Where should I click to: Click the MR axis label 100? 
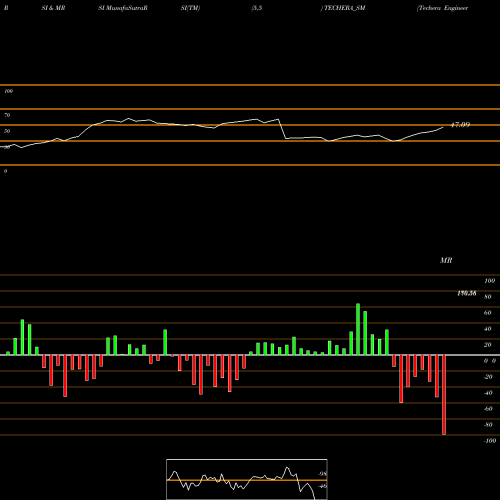[489, 281]
